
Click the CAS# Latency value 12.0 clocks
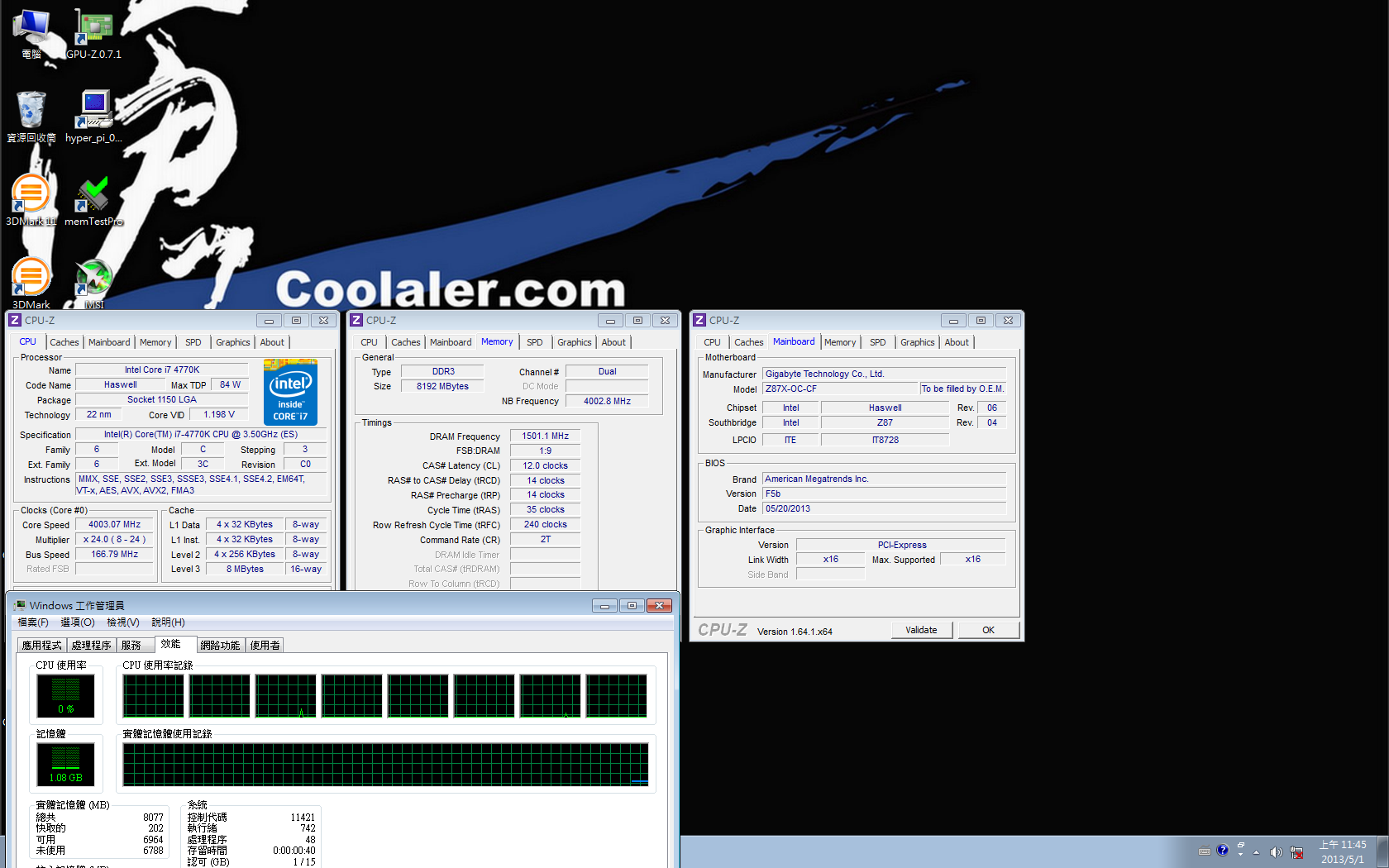pos(546,465)
